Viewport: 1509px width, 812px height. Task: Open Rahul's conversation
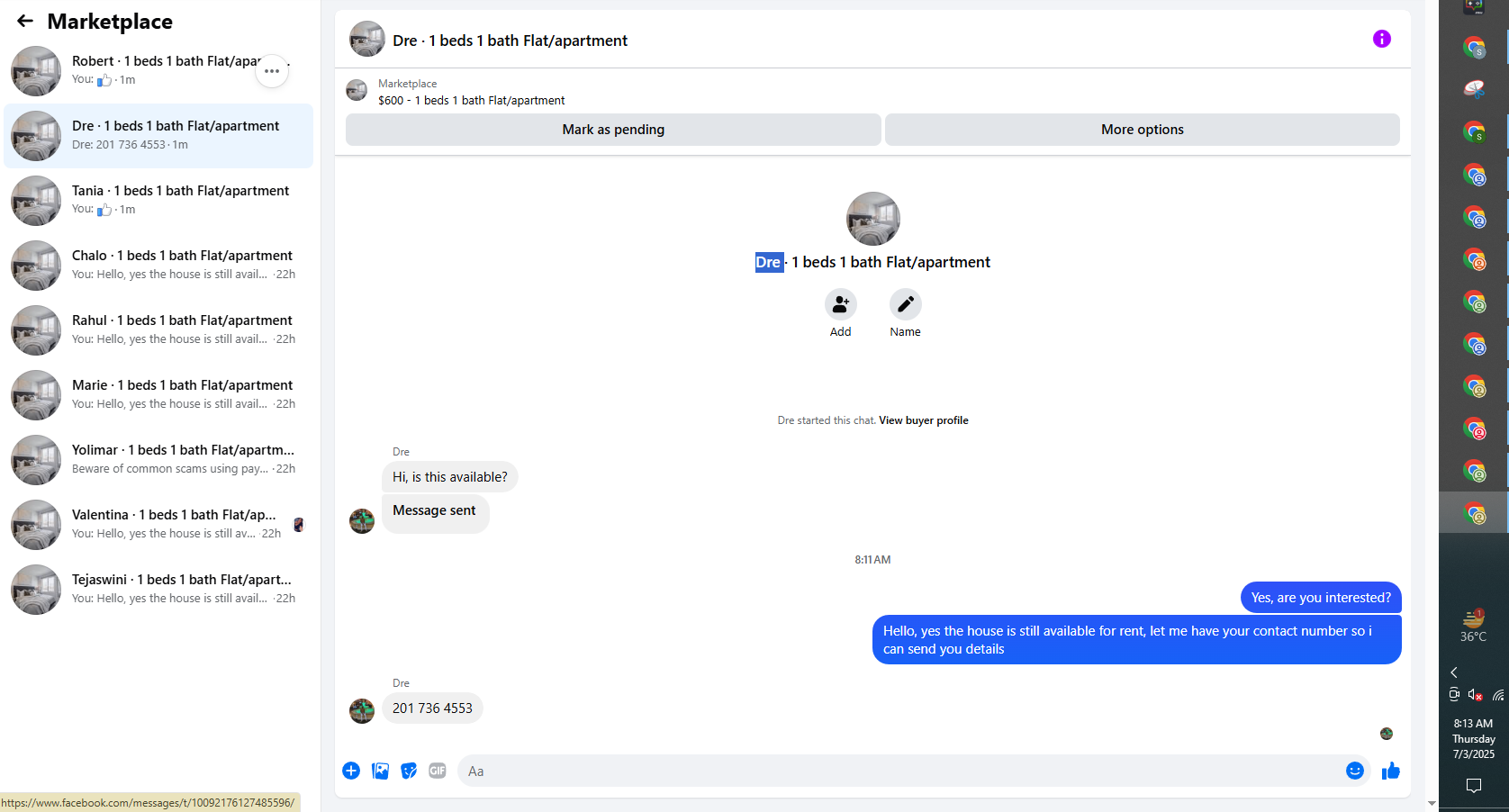tap(158, 330)
